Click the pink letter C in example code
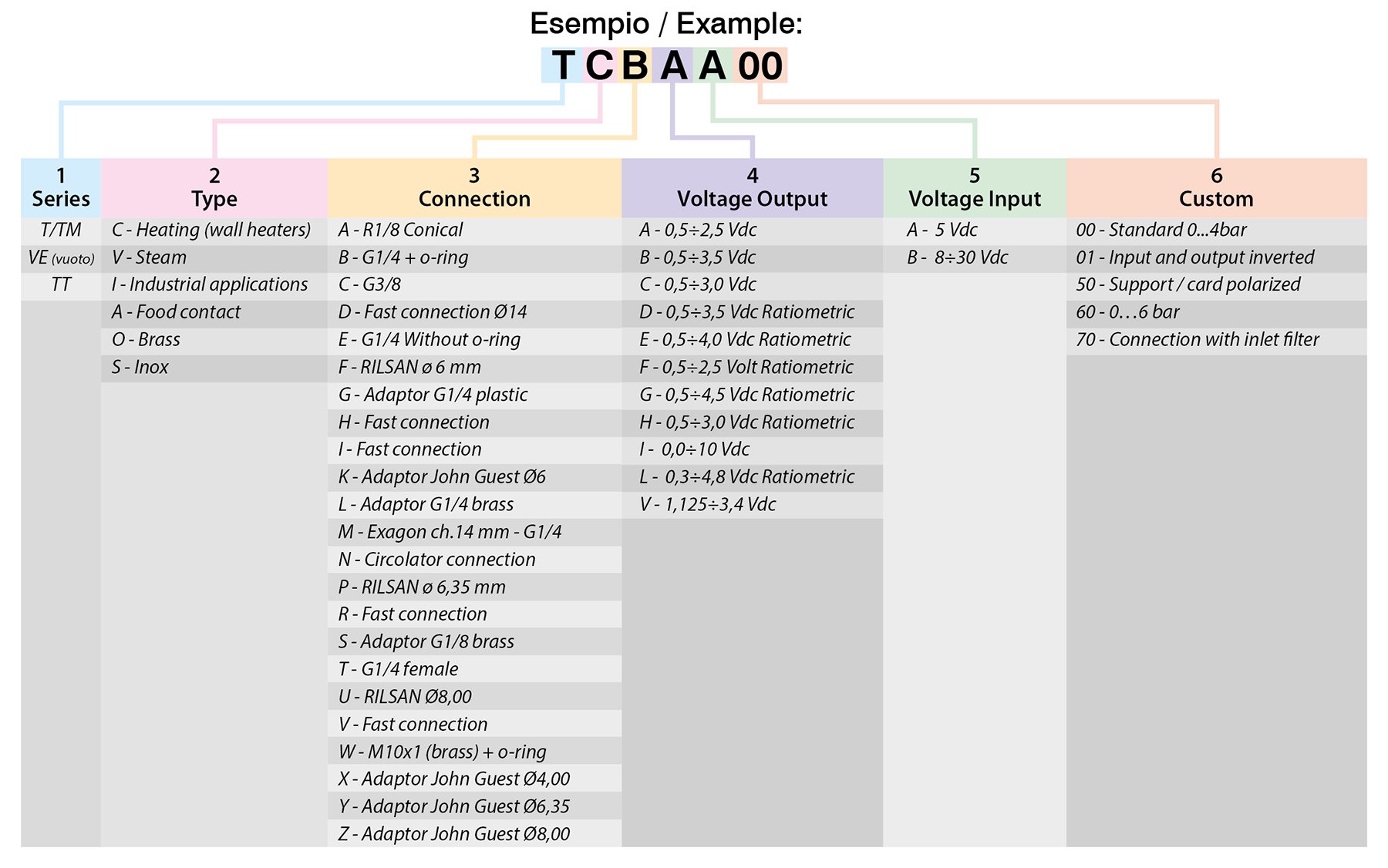Viewport: 1388px width, 868px height. (x=599, y=66)
